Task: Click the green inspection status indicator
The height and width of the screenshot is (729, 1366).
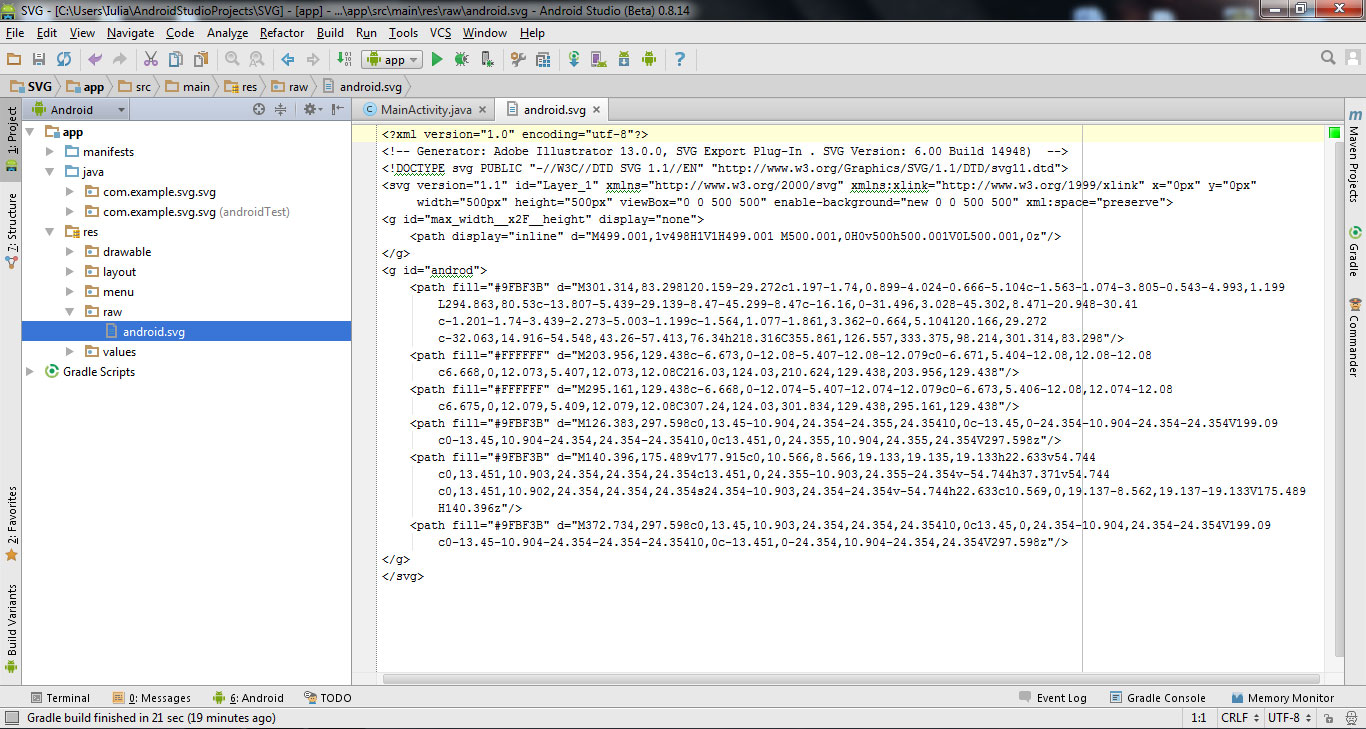Action: coord(1335,133)
